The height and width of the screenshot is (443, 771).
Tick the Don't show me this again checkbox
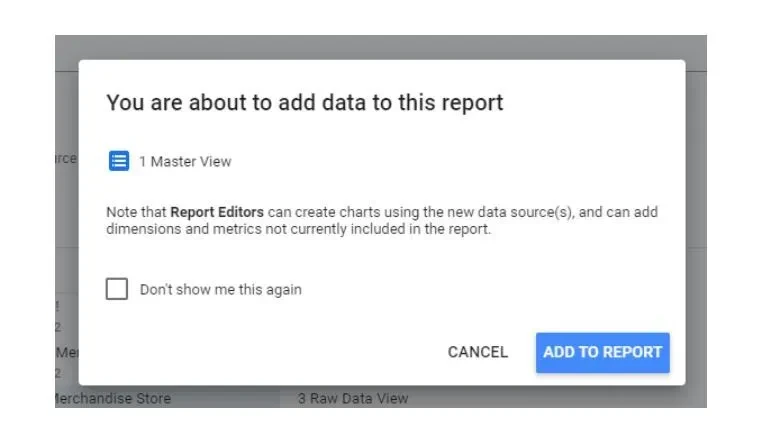pos(117,289)
